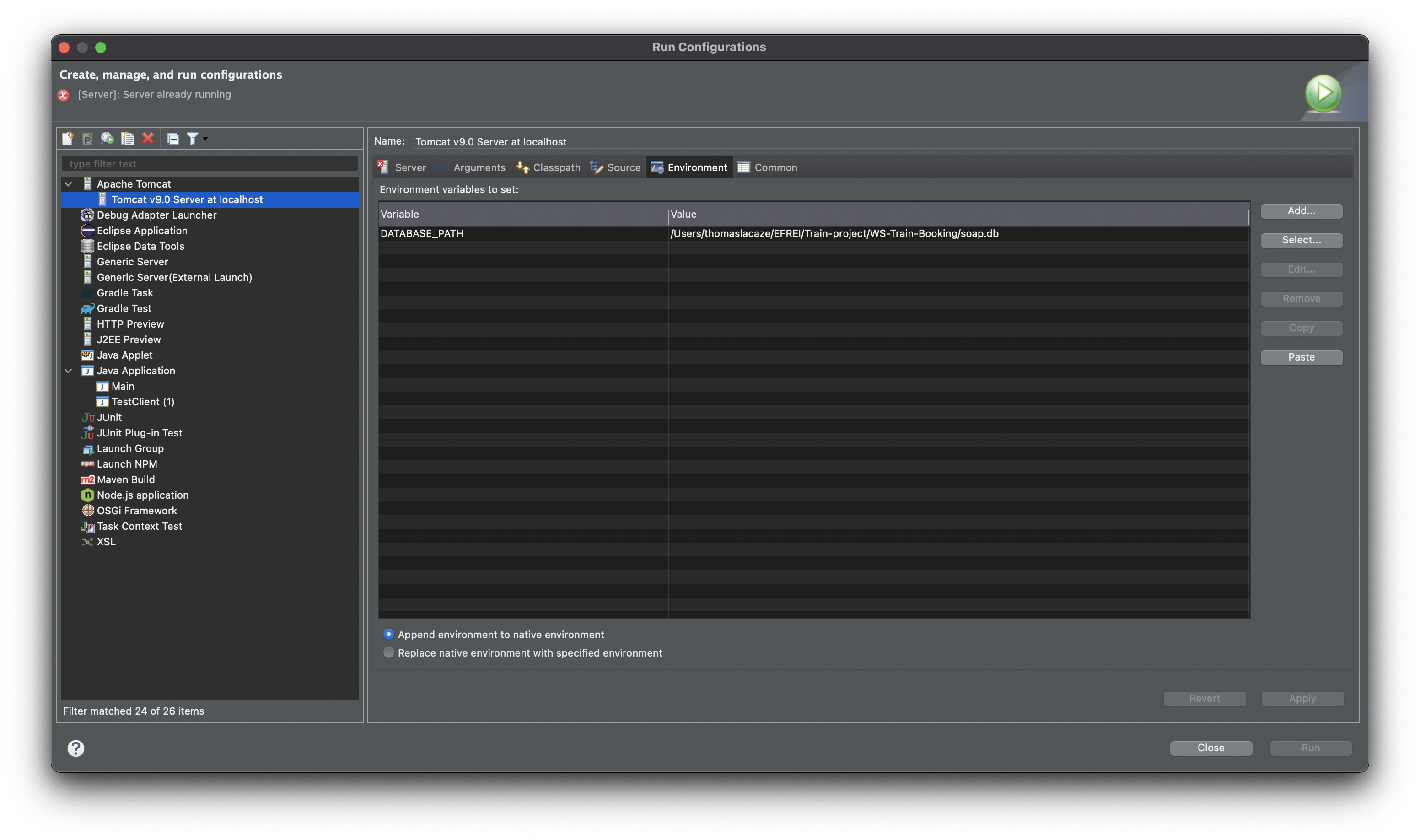1420x840 pixels.
Task: Click the delete configuration icon
Action: coord(148,138)
